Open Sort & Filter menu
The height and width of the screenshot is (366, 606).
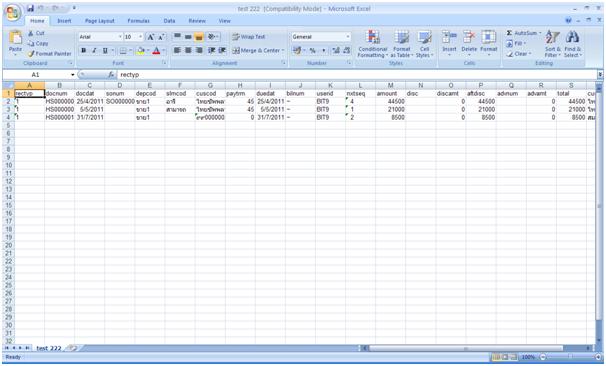click(x=553, y=44)
